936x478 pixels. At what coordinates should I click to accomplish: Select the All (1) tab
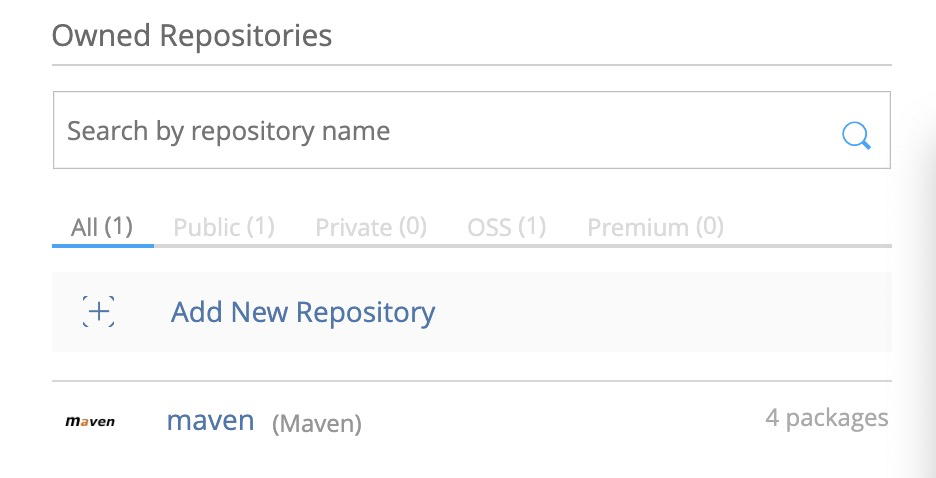102,227
